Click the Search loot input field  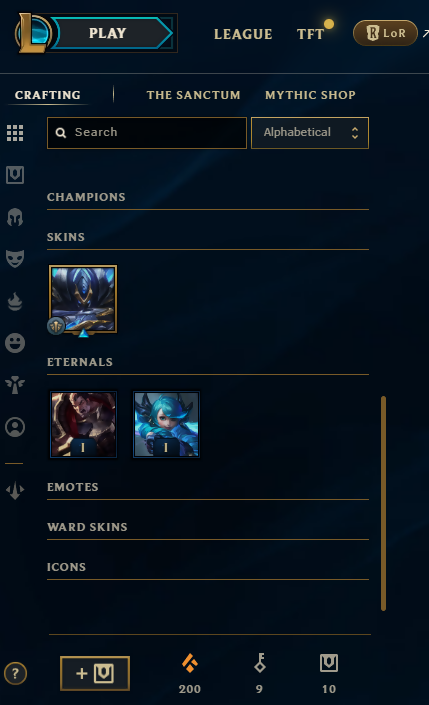(147, 133)
